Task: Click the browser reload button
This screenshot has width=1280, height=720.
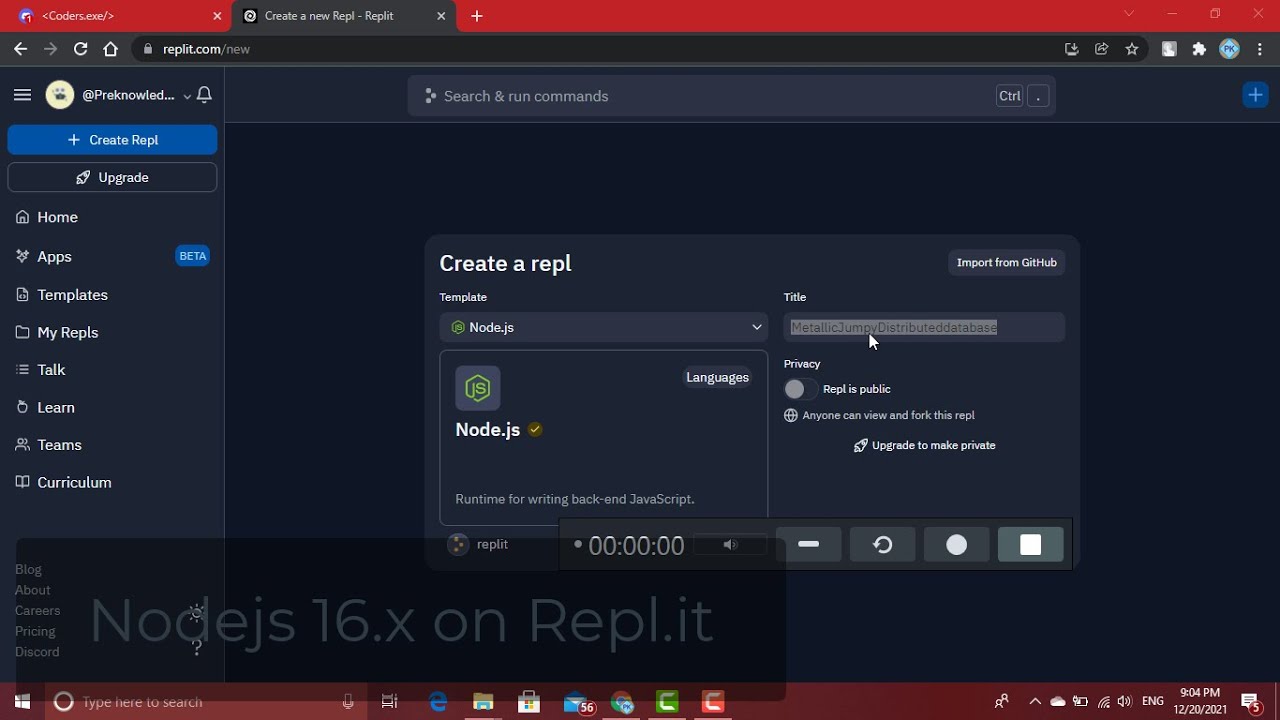Action: coord(80,49)
